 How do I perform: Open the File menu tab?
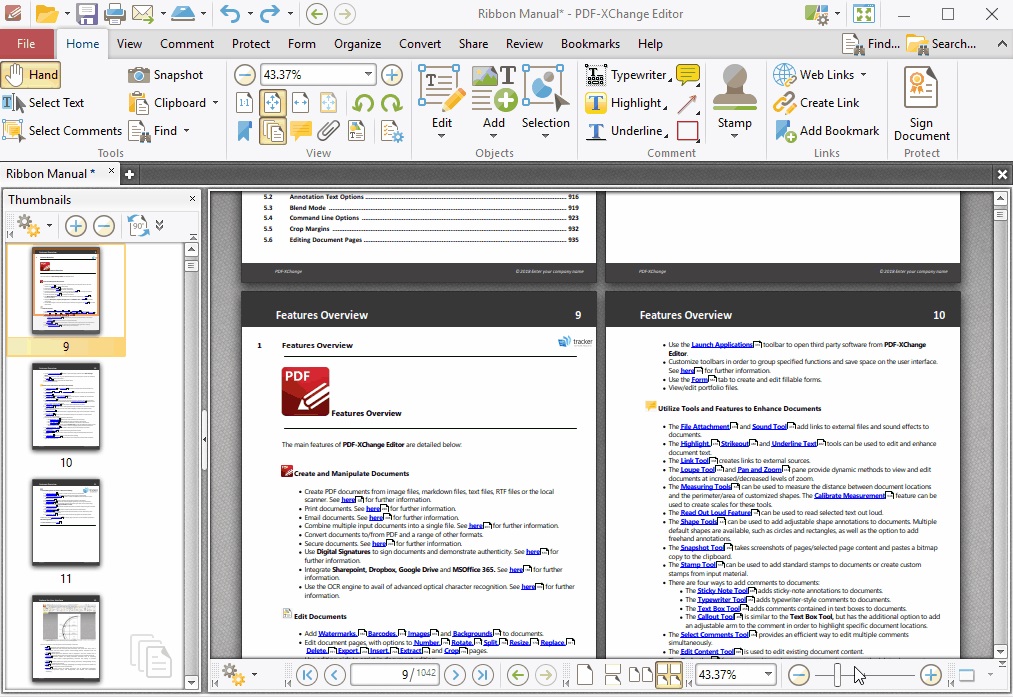pos(26,43)
